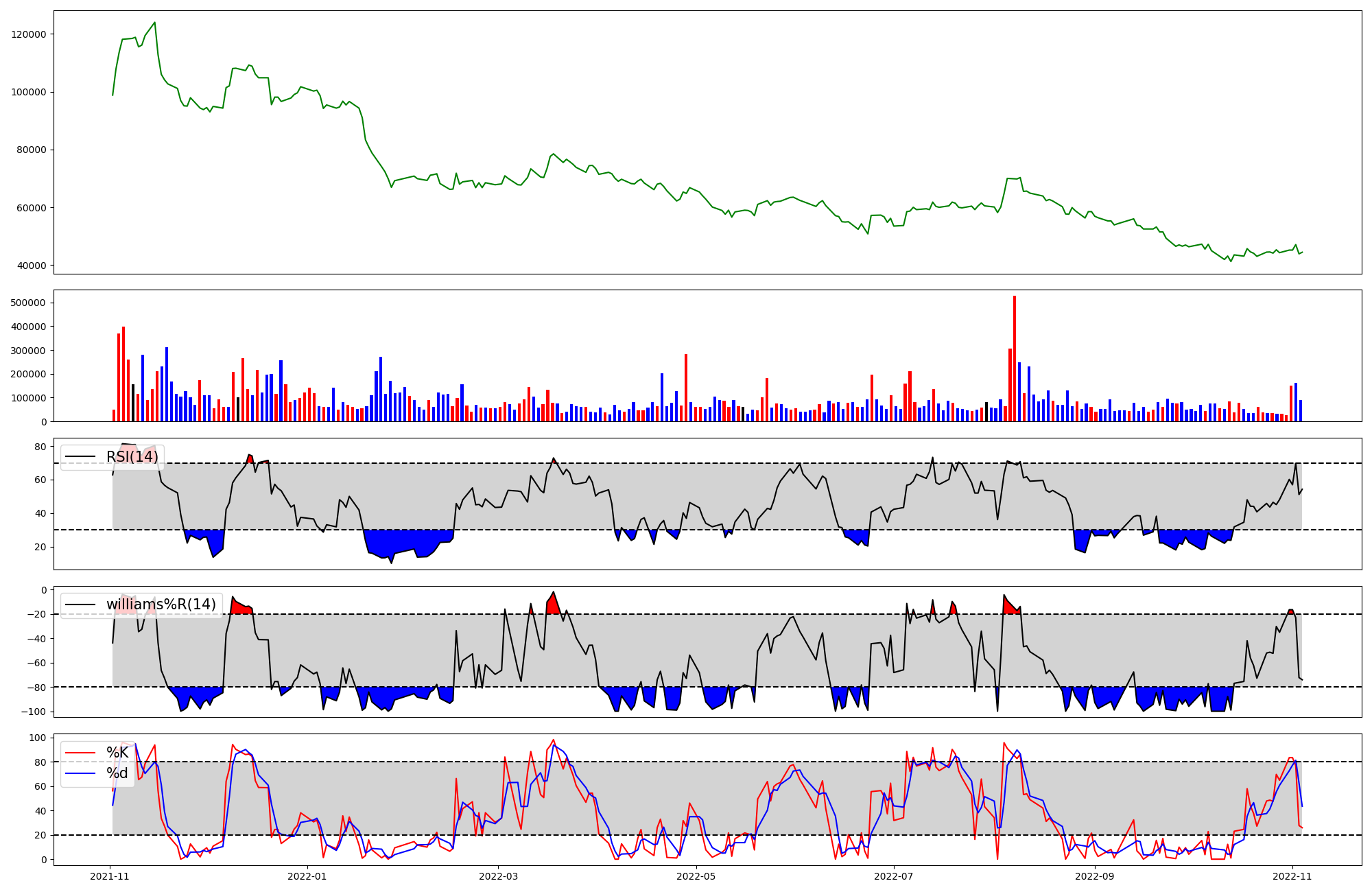
Task: Click the -100 Williams %R axis label
Action: (32, 712)
